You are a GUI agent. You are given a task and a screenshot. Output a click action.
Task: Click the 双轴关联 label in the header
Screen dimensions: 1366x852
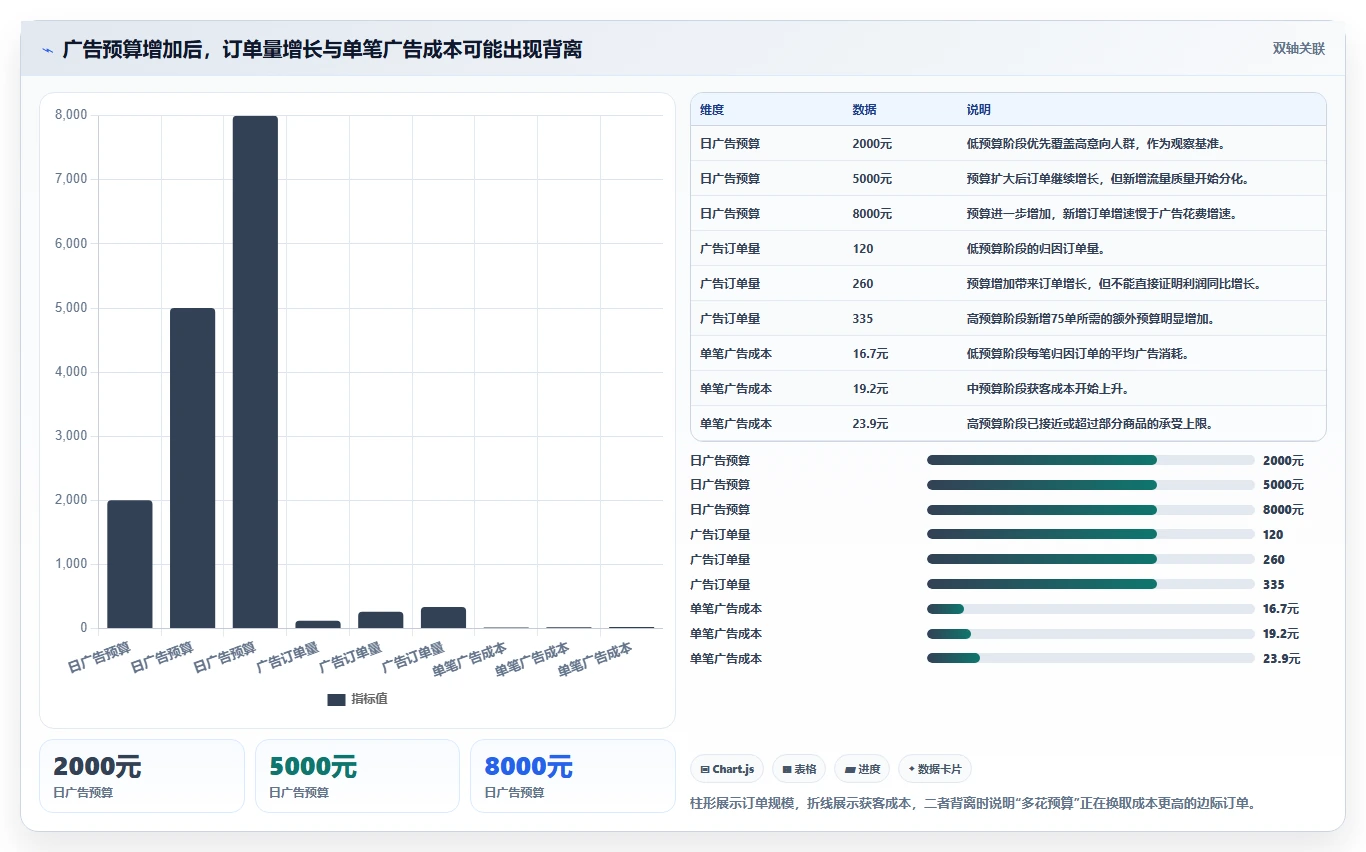coord(1298,49)
